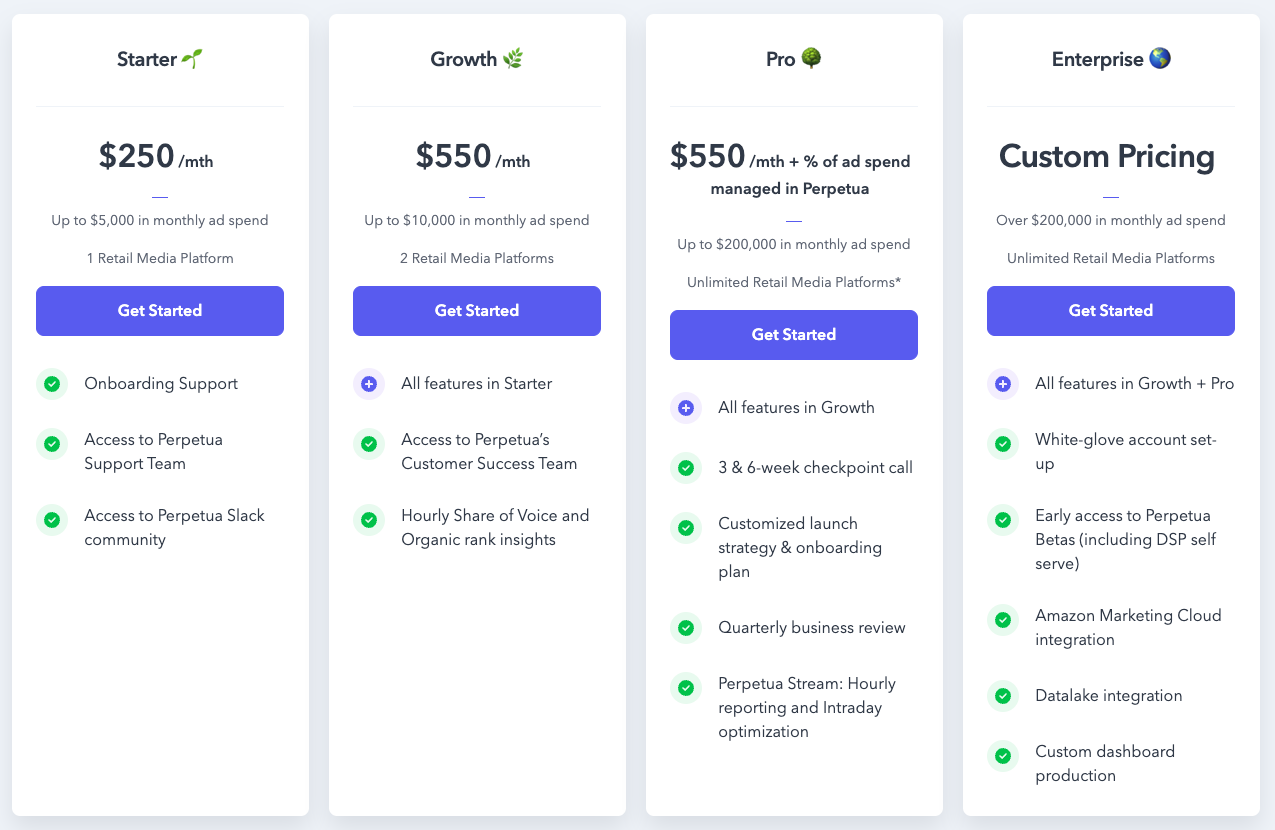
Task: Click the check icon beside 3 & 6-week checkpoint call
Action: (x=686, y=468)
